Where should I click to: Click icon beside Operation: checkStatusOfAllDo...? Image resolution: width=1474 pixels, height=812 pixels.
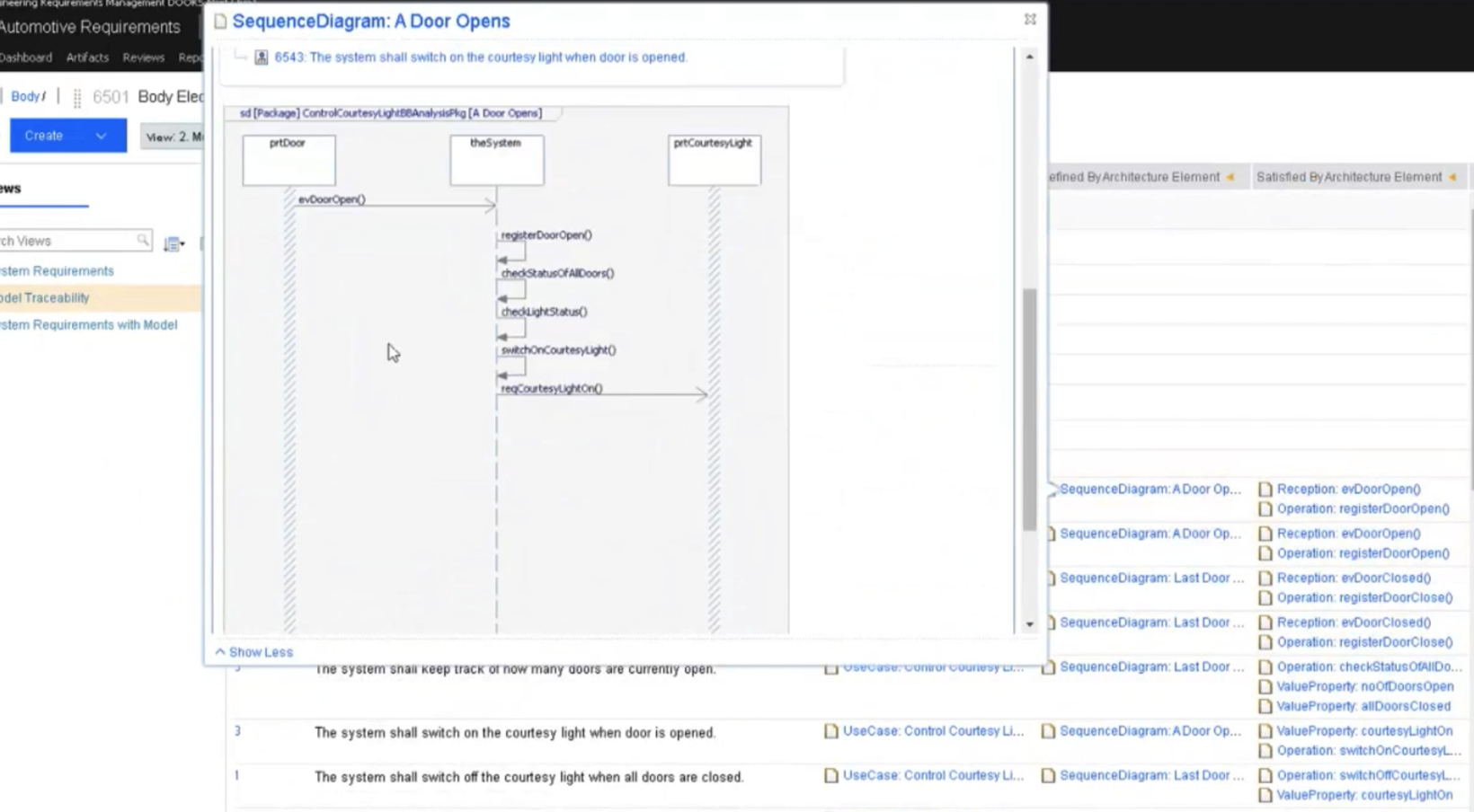point(1265,667)
